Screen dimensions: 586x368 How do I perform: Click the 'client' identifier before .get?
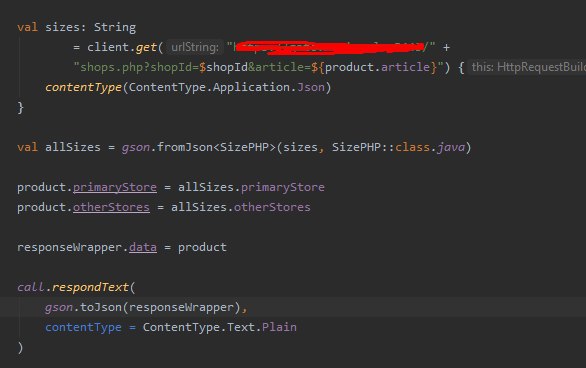coord(108,47)
